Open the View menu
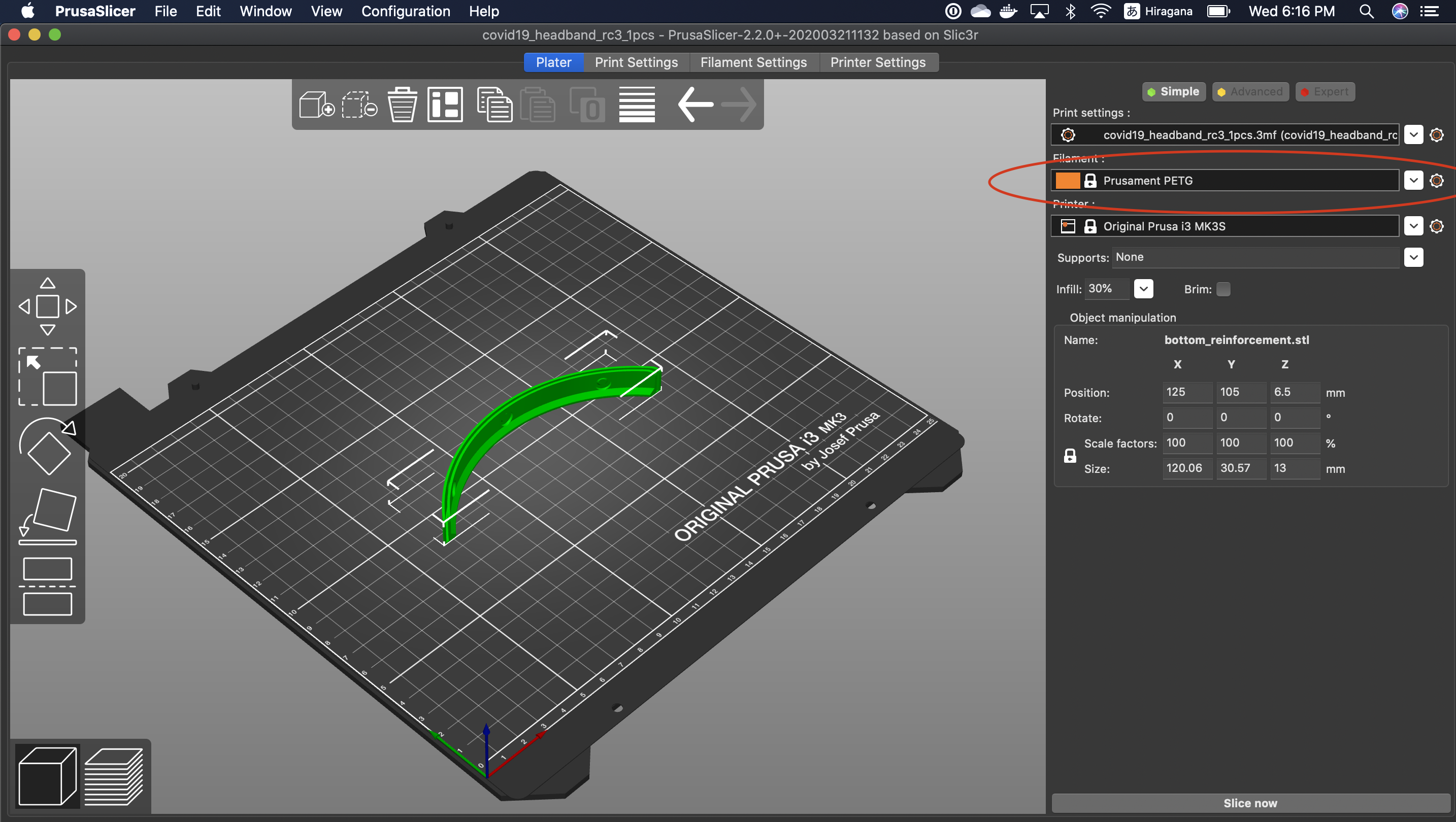Screen dimensions: 1456x822 pos(326,11)
